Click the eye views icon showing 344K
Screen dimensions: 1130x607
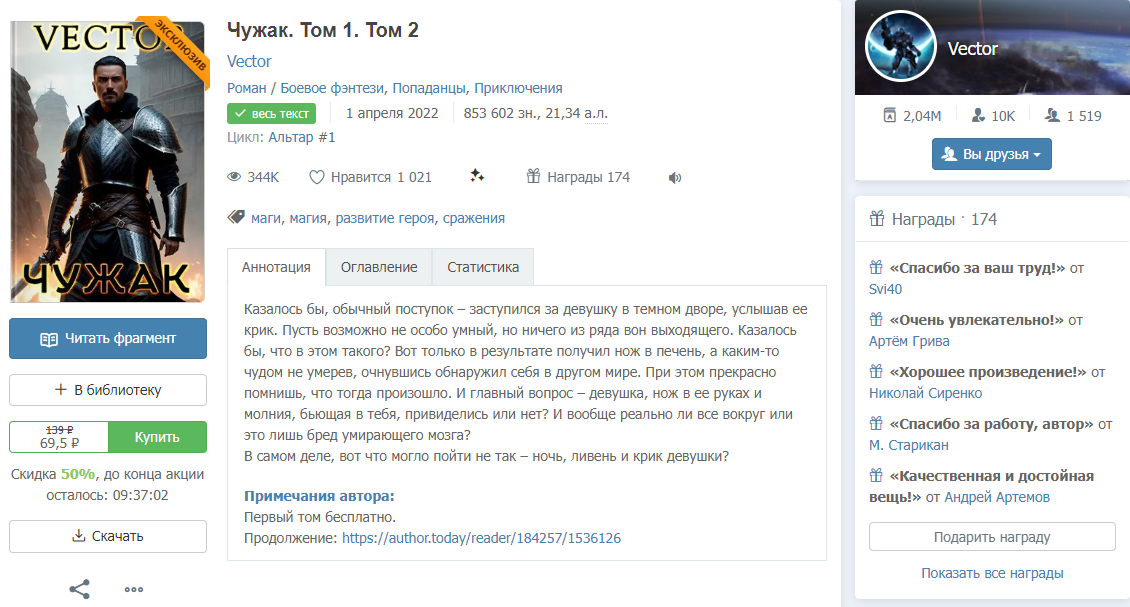[234, 177]
